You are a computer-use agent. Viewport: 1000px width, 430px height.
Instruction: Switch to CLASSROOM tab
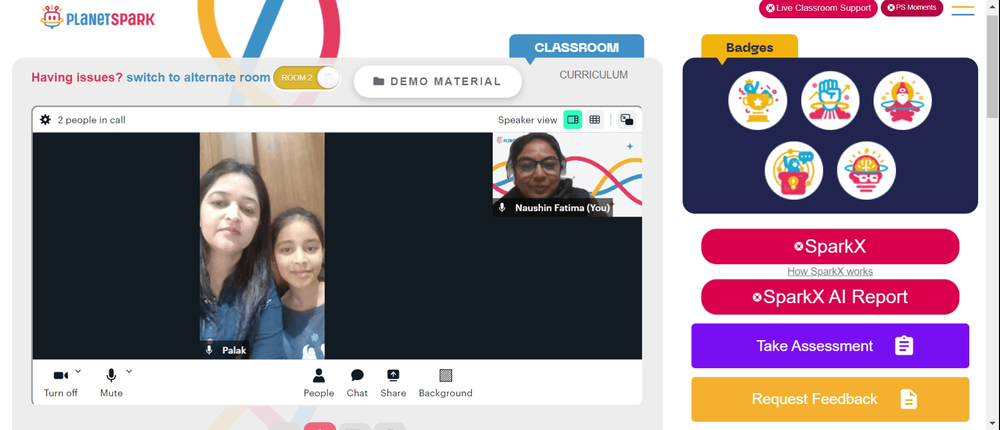click(x=577, y=47)
